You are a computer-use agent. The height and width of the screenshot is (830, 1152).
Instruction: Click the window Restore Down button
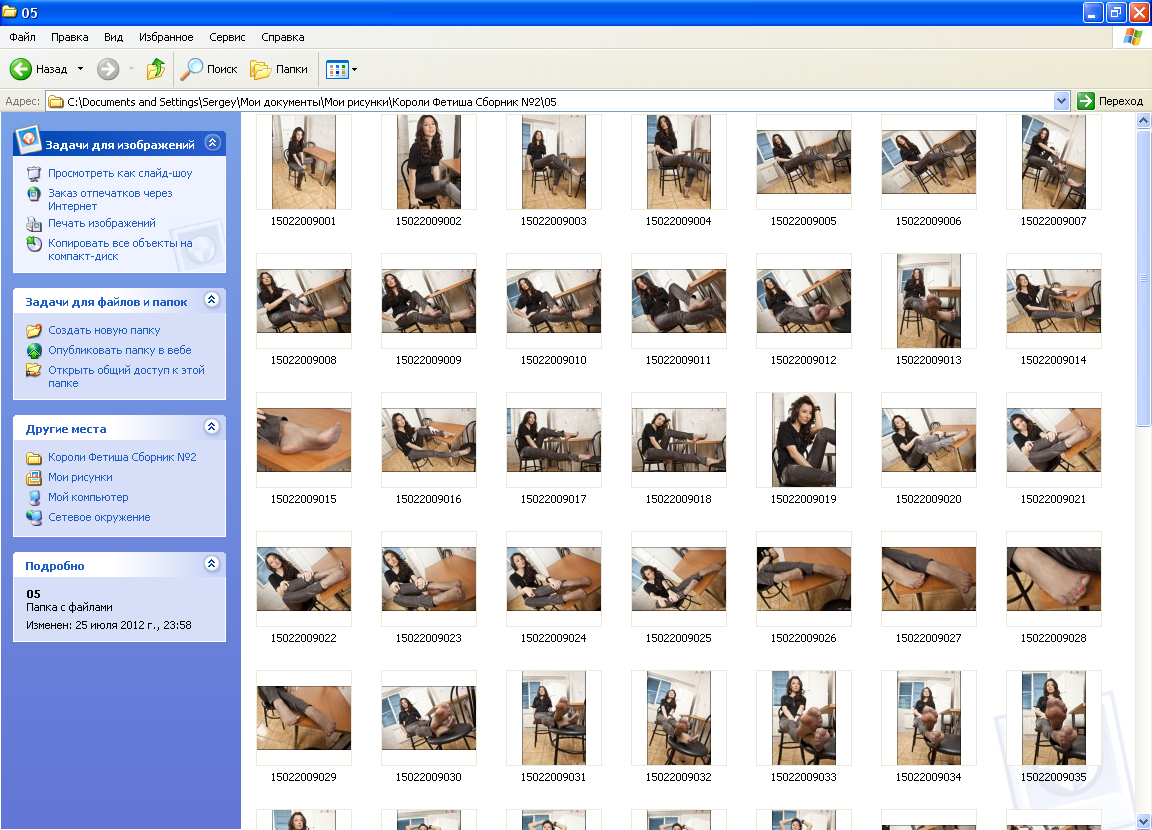(1116, 12)
